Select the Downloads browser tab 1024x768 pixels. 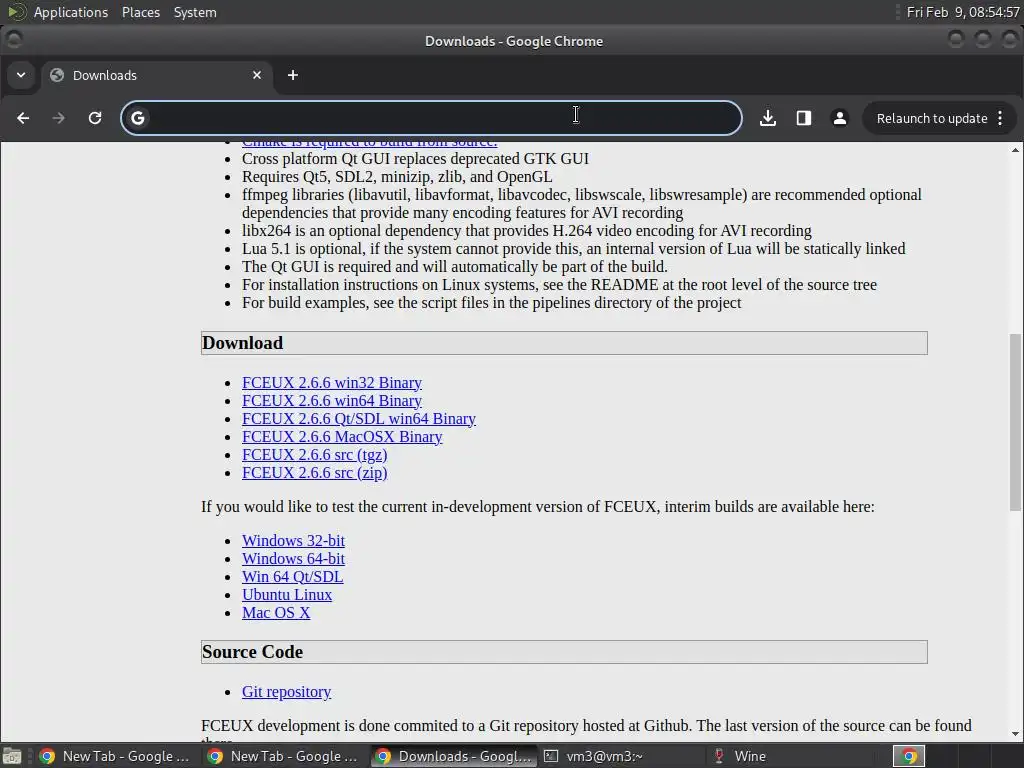157,76
